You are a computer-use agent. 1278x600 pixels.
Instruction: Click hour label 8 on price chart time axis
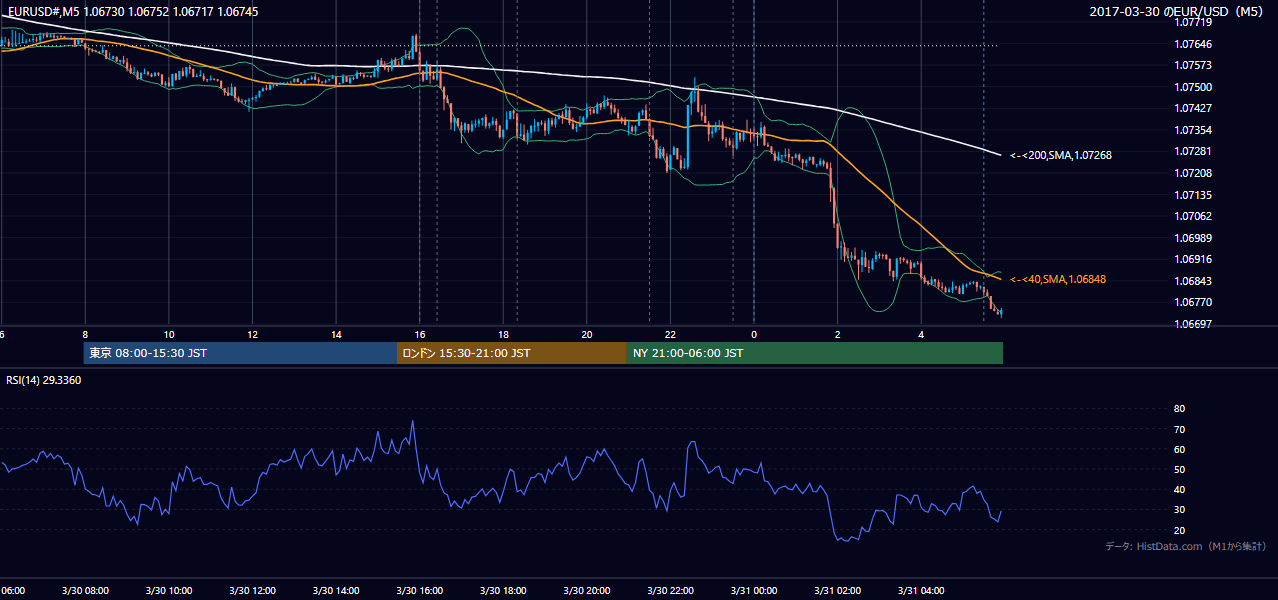coord(85,334)
